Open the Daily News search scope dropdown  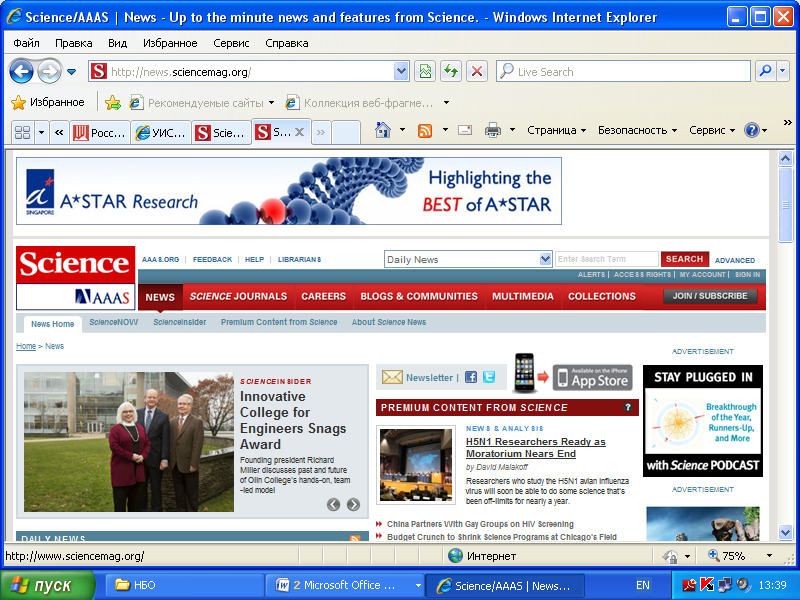click(468, 259)
